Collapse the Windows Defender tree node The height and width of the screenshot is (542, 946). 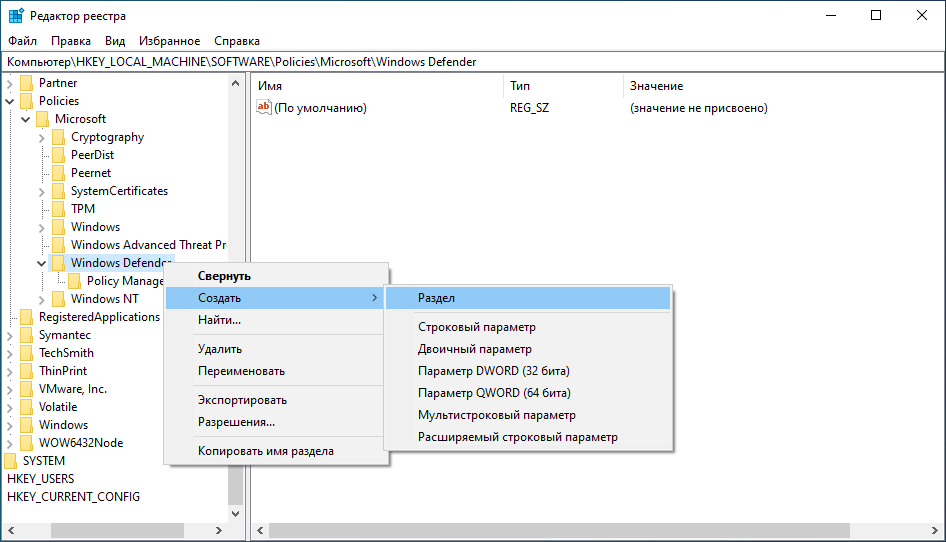click(x=42, y=264)
